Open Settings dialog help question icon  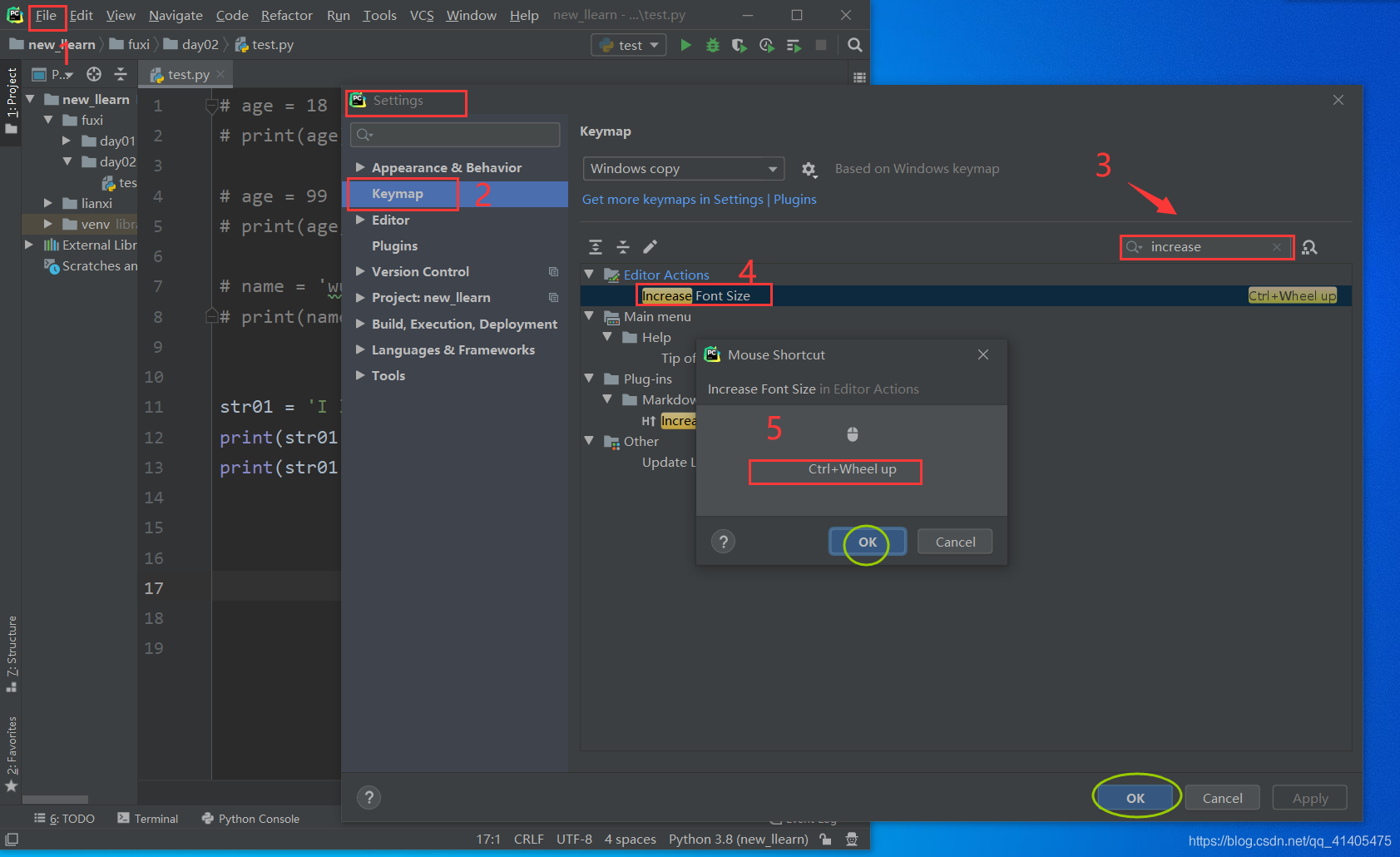(369, 798)
